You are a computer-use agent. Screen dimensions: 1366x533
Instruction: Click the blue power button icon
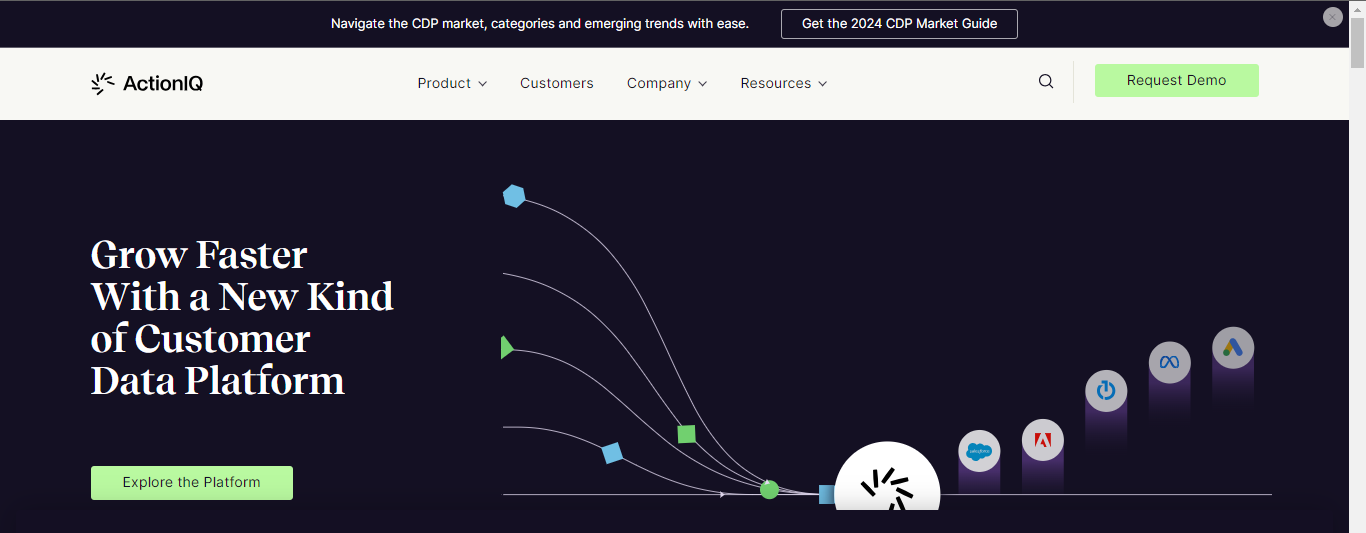(x=1106, y=391)
